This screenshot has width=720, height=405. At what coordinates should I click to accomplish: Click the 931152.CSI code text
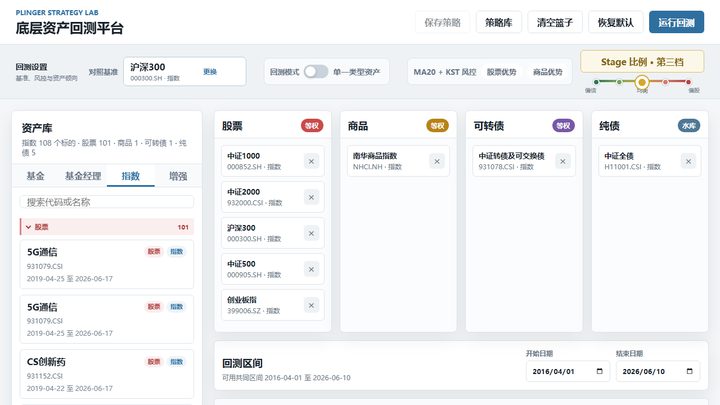(45, 376)
